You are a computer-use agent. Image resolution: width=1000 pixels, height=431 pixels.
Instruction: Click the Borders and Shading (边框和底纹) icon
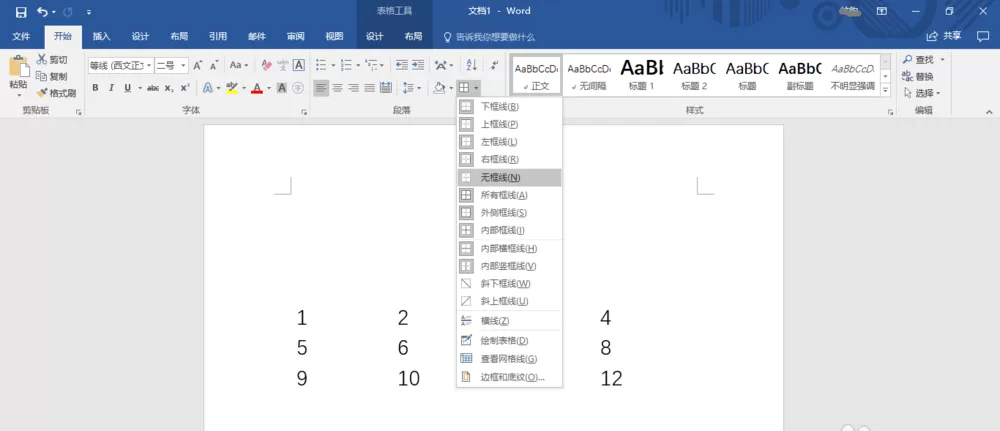point(466,377)
